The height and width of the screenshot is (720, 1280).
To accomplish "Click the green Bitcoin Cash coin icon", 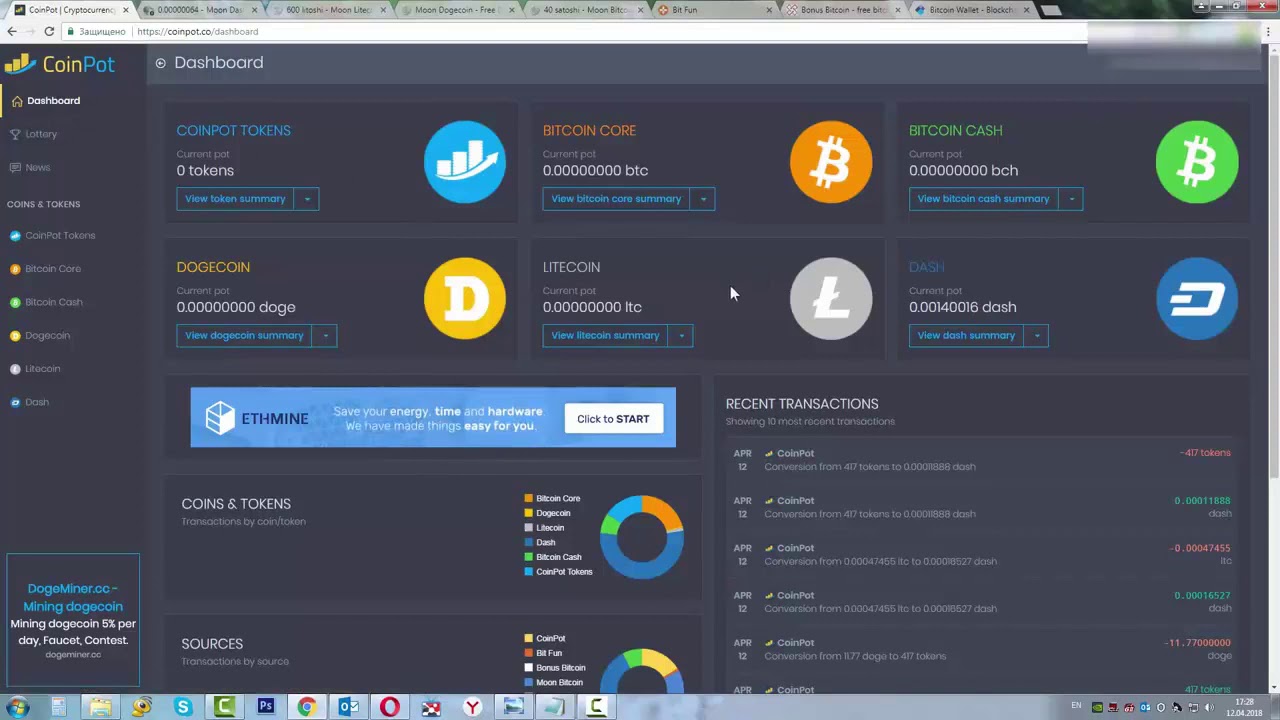I will click(1197, 162).
